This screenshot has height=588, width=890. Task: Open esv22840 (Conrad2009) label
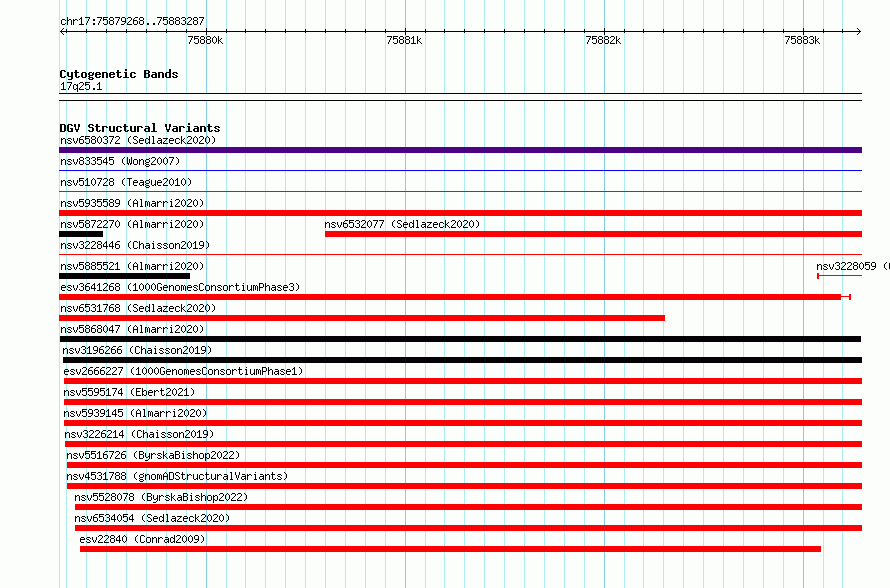(142, 539)
